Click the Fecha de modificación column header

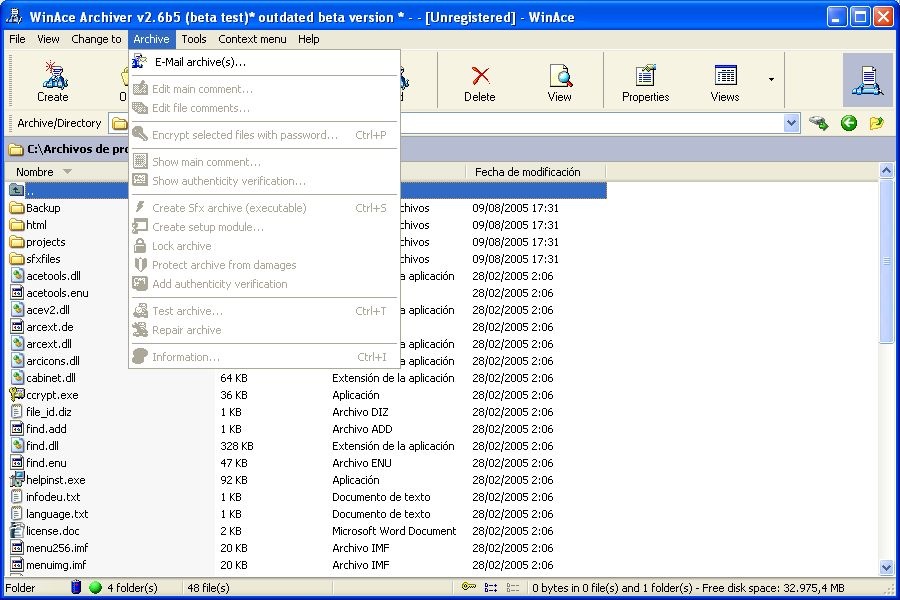click(527, 172)
